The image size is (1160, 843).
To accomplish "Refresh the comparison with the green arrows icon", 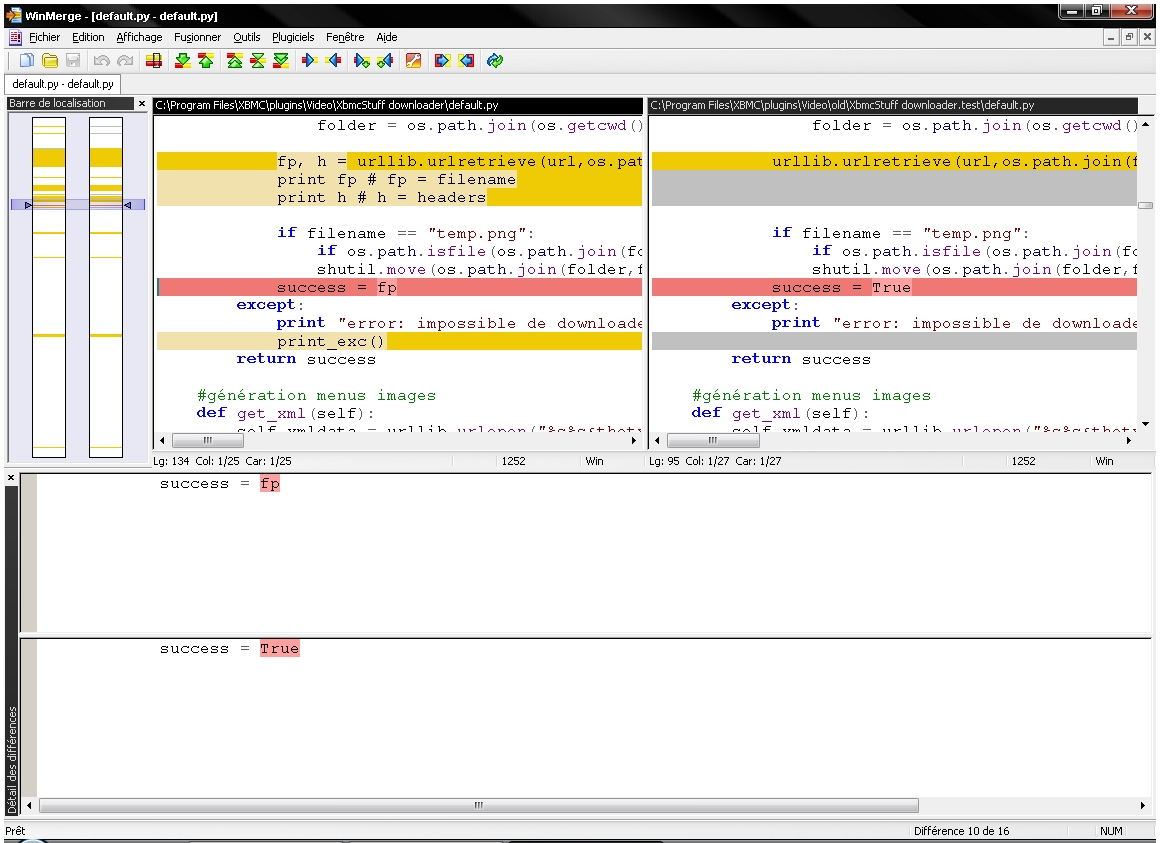I will pyautogui.click(x=494, y=61).
